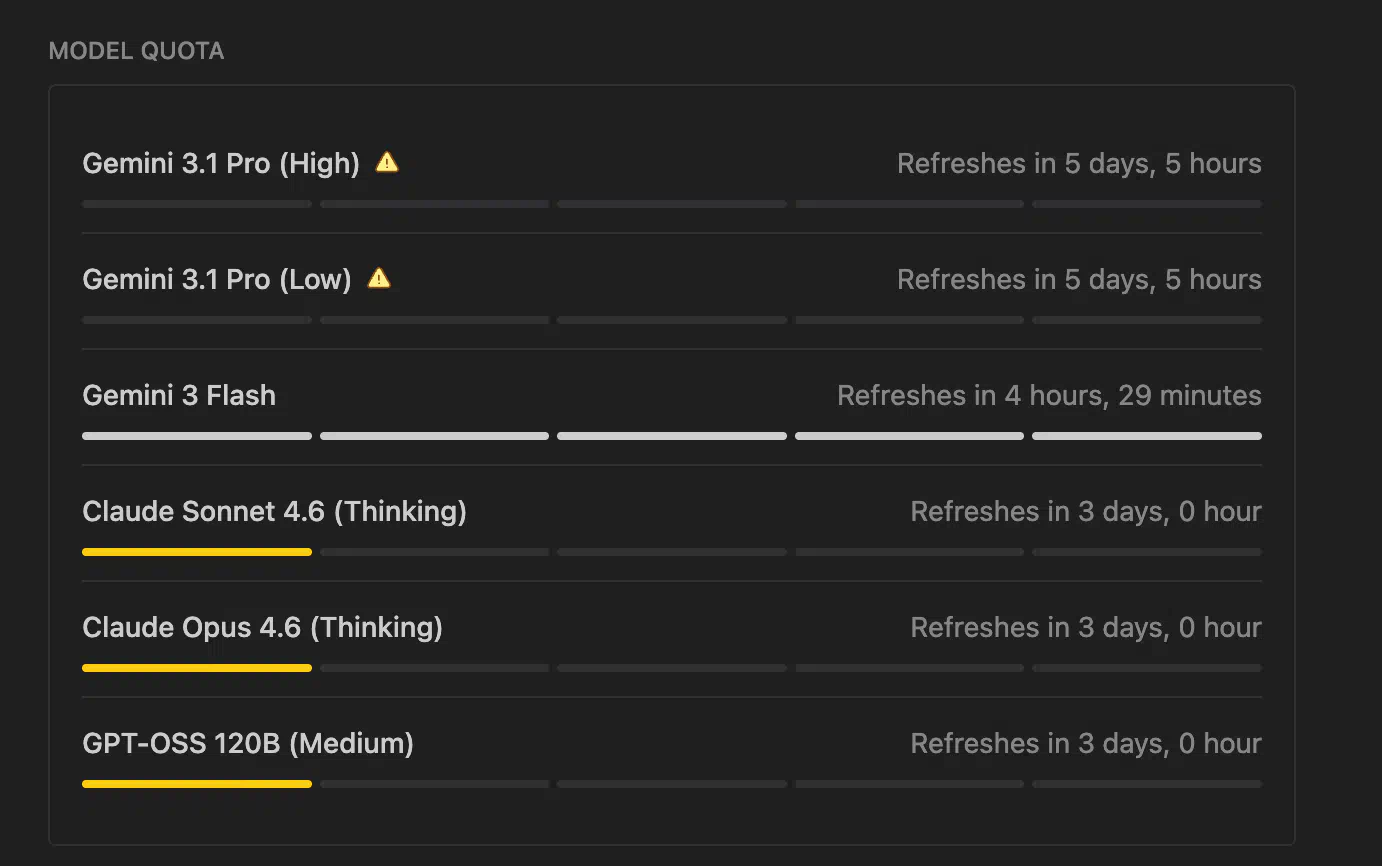This screenshot has height=866, width=1382.
Task: Click the warning icon beside Gemini 3.1 Pro (Low)
Action: [x=379, y=278]
